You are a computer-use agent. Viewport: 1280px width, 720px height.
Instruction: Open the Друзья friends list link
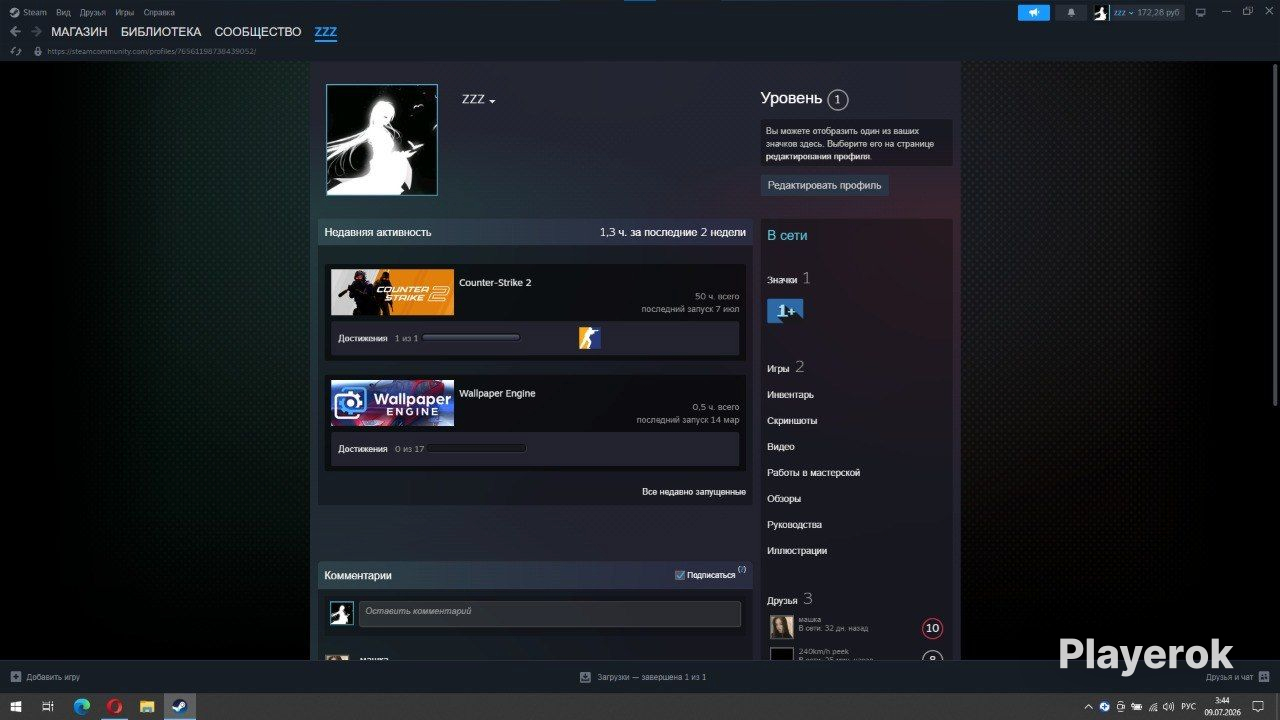pyautogui.click(x=782, y=601)
